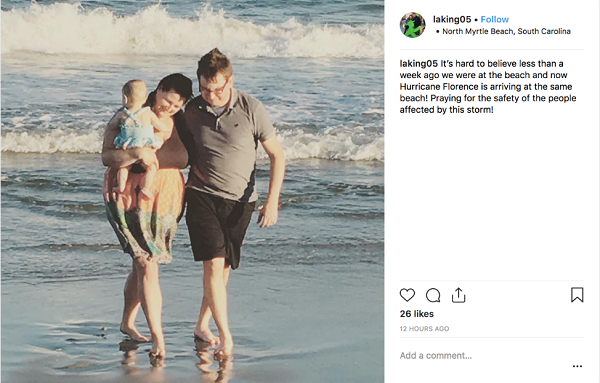600x383 pixels.
Task: Open the three-dot more options menu
Action: coord(577,366)
